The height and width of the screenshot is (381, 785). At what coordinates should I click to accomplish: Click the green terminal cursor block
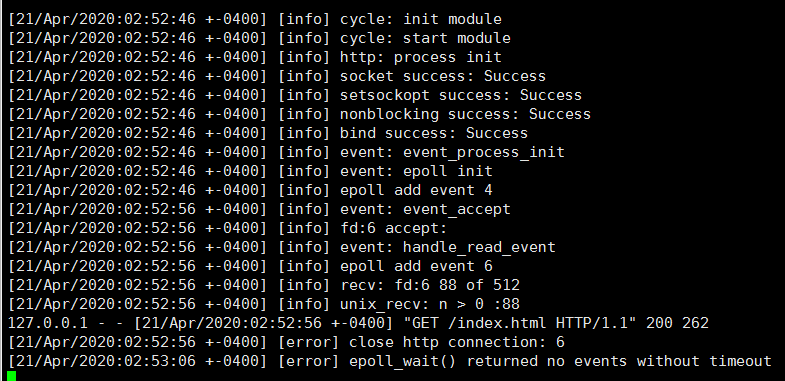[12, 375]
